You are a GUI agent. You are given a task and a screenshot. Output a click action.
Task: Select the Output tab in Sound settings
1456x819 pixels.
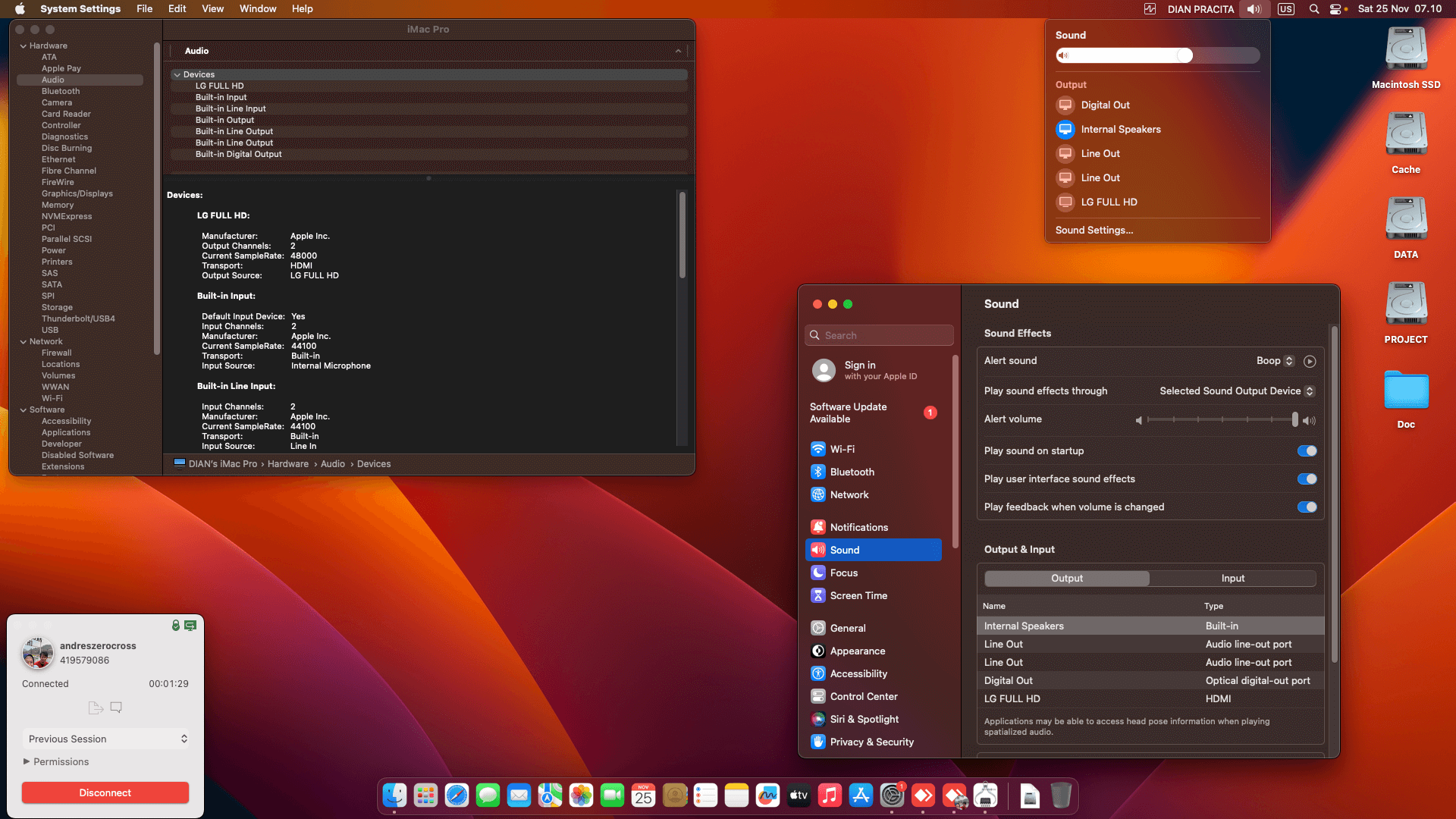(x=1067, y=579)
